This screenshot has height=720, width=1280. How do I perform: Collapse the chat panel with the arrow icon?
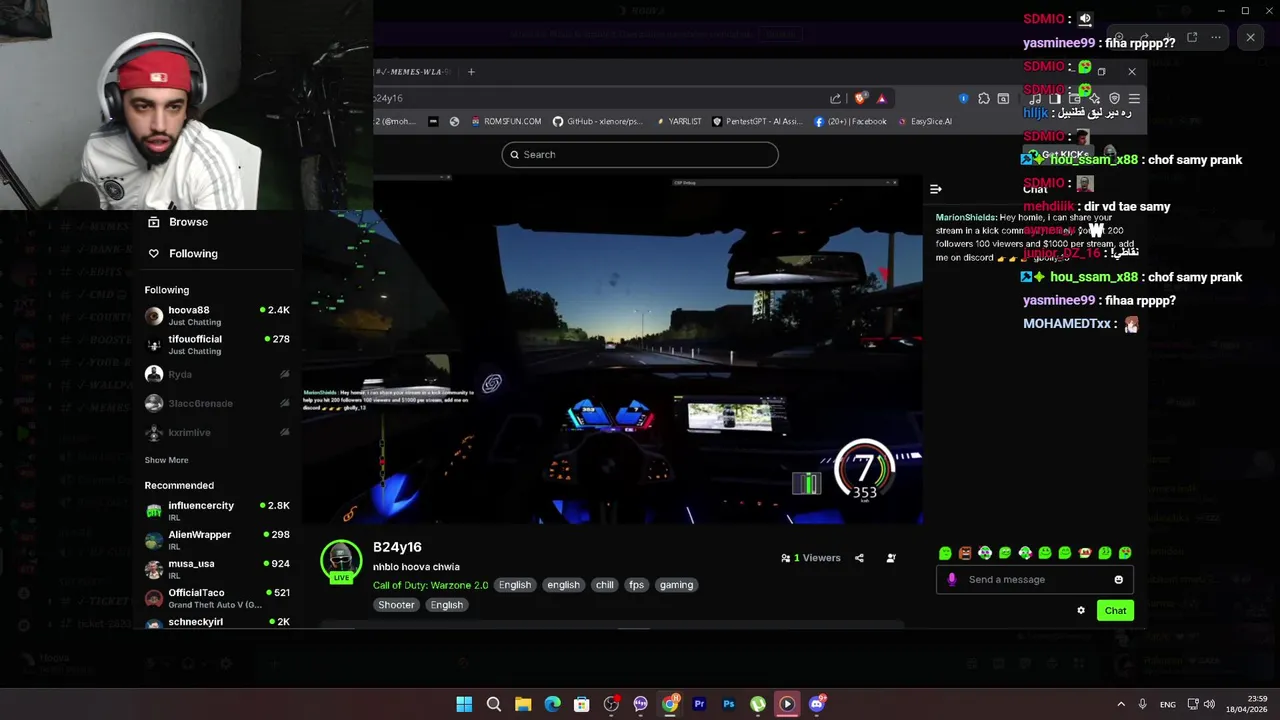[x=936, y=189]
